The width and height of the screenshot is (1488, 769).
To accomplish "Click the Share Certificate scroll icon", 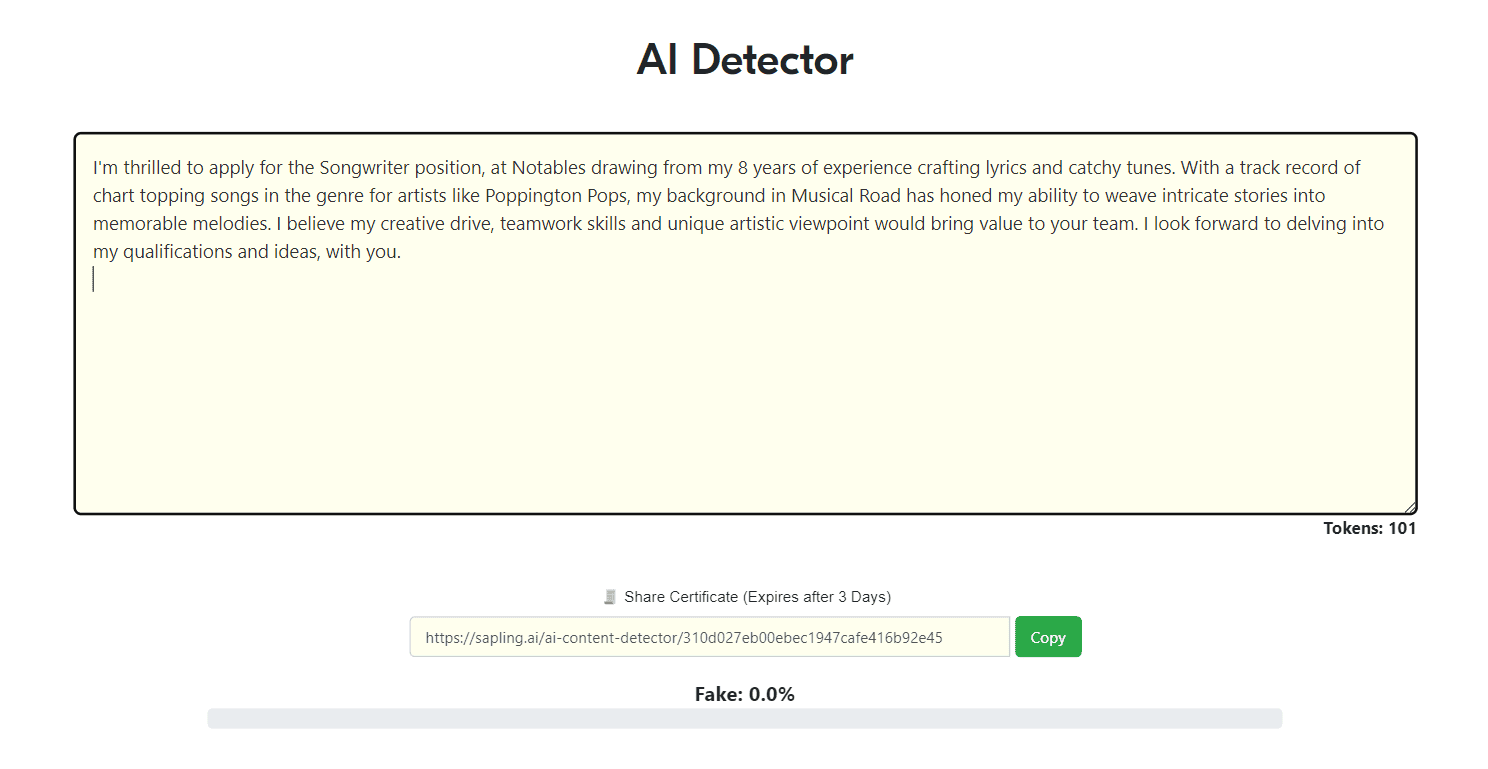I will tap(610, 597).
